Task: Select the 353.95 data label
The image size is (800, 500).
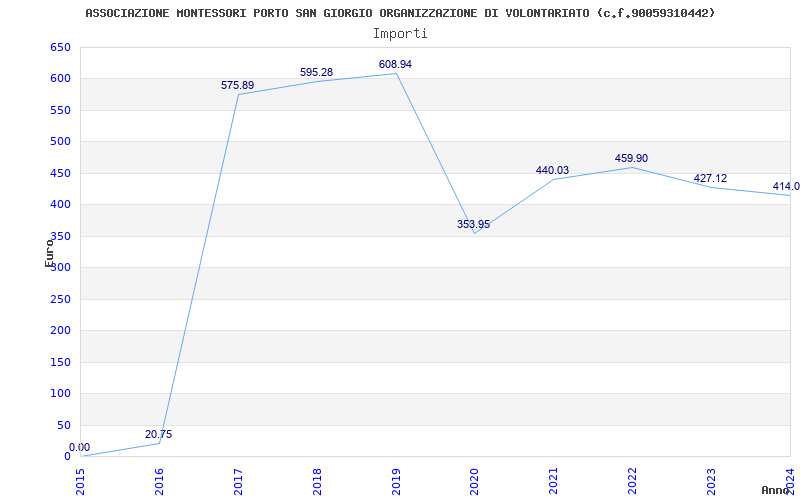Action: point(473,224)
